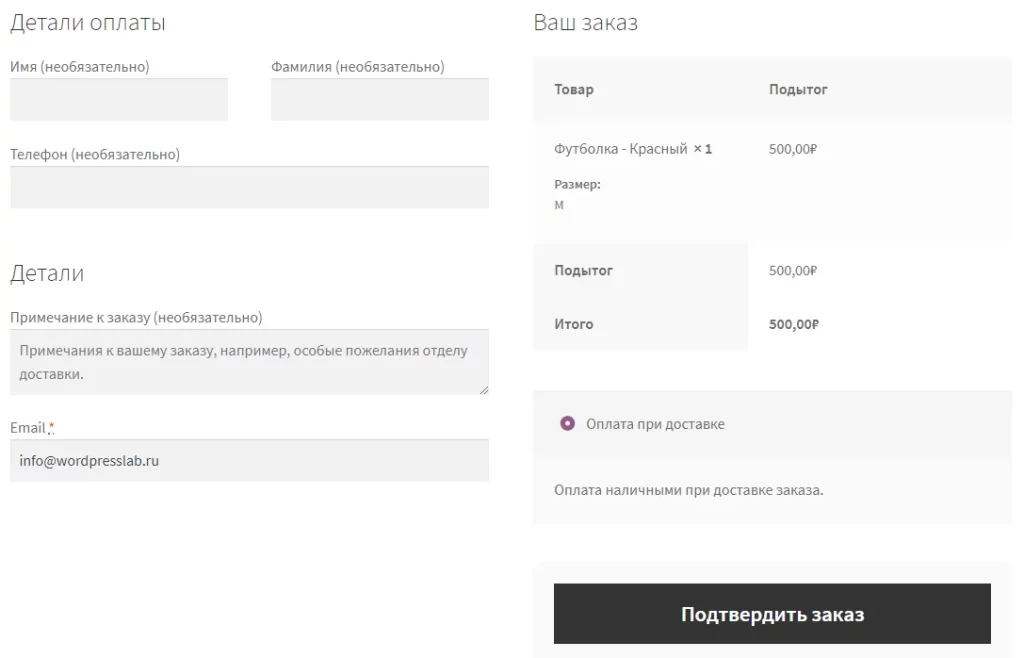Click the Фамилия (необязательно) label
Viewport: 1024px width, 658px height.
[x=357, y=67]
